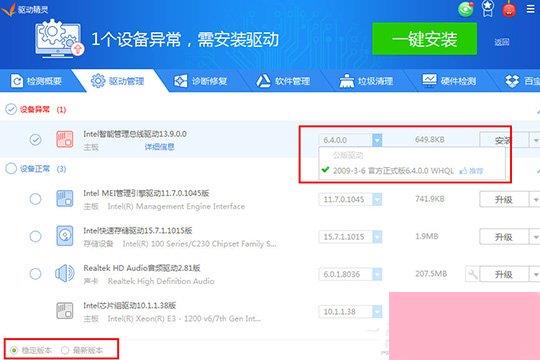Expand arrow beside Intel MEI 升级 button
This screenshot has height=360, width=540.
[536, 199]
